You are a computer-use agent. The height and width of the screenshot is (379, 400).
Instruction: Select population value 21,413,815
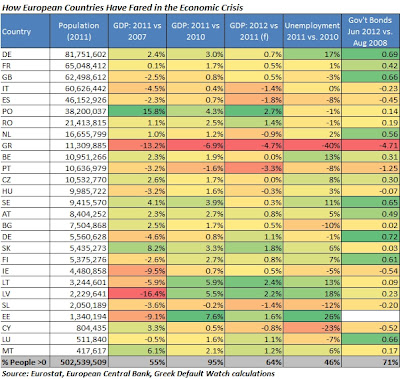pos(79,123)
